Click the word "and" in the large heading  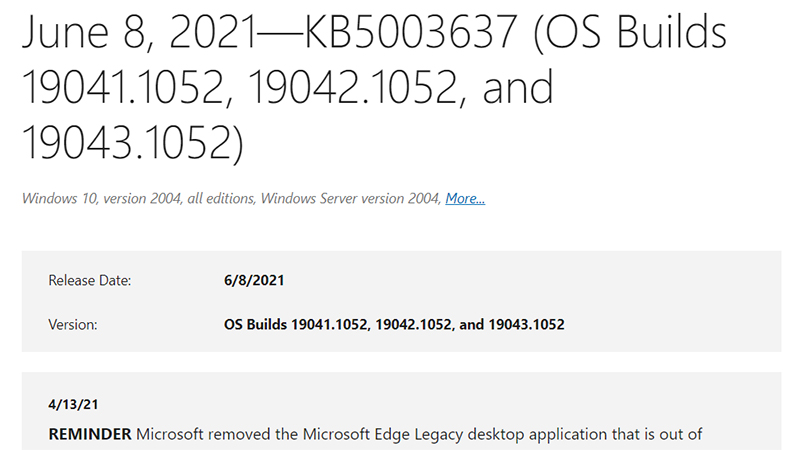tap(518, 90)
